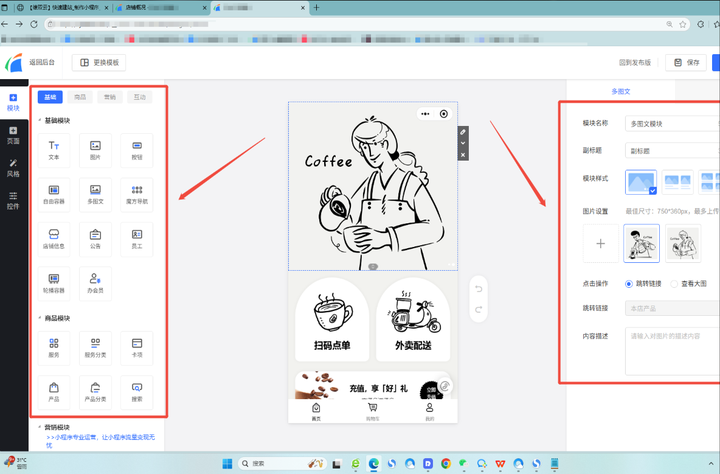Add the 产品分类 product category module
Screen dimensions: 720x474
pyautogui.click(x=95, y=392)
